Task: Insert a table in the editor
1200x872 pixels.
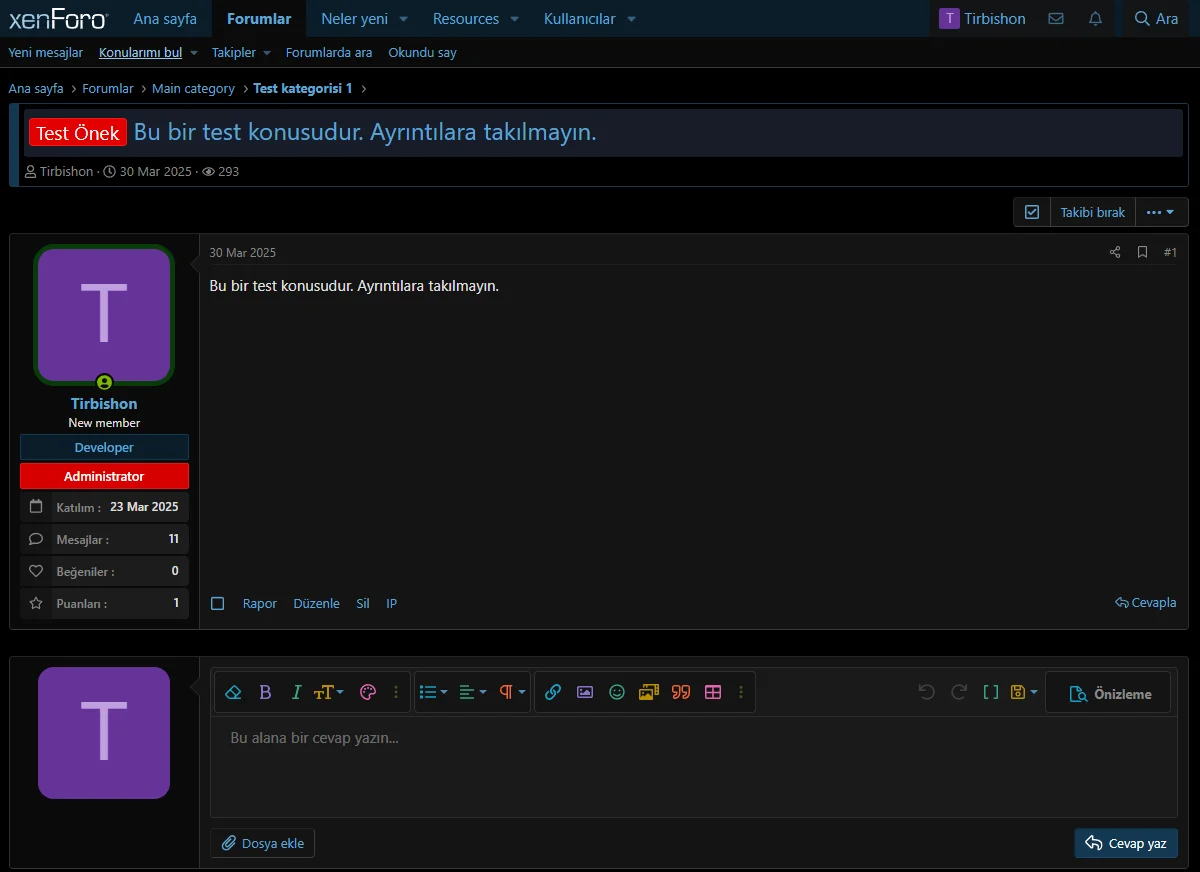Action: 713,692
